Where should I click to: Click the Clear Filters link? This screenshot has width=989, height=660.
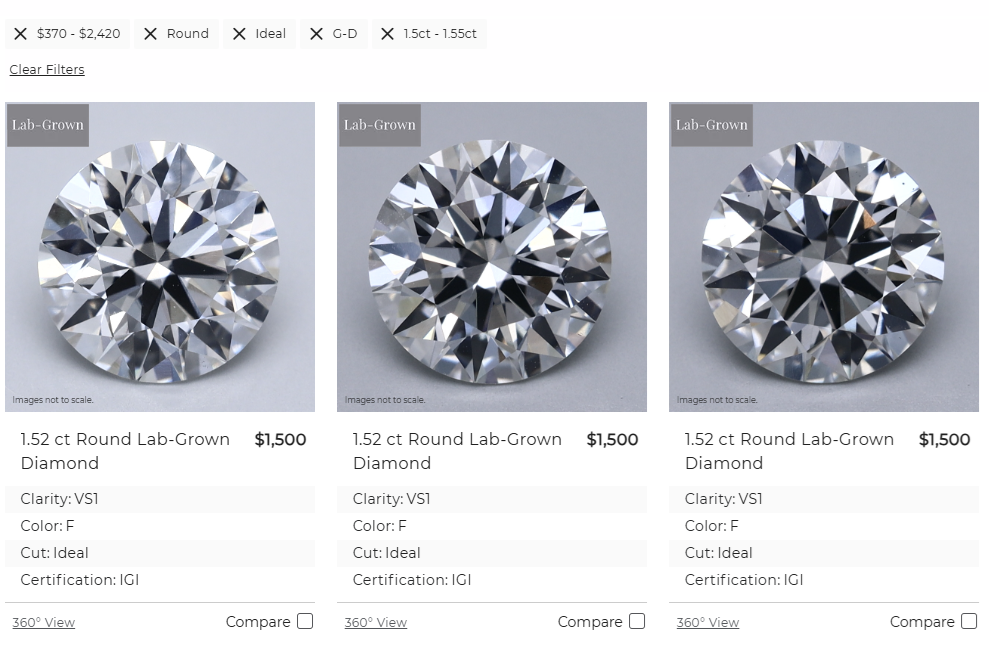pyautogui.click(x=47, y=69)
